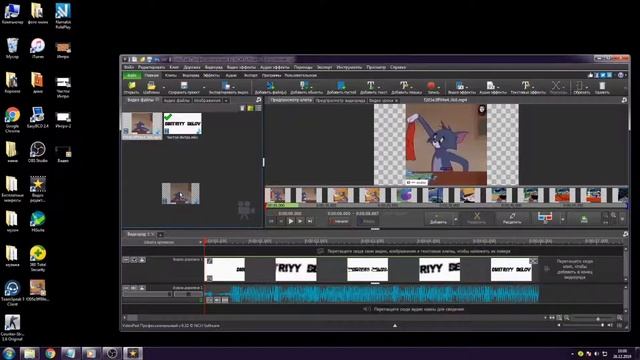
Task: Open the Video effects menu
Action: pyautogui.click(x=241, y=67)
